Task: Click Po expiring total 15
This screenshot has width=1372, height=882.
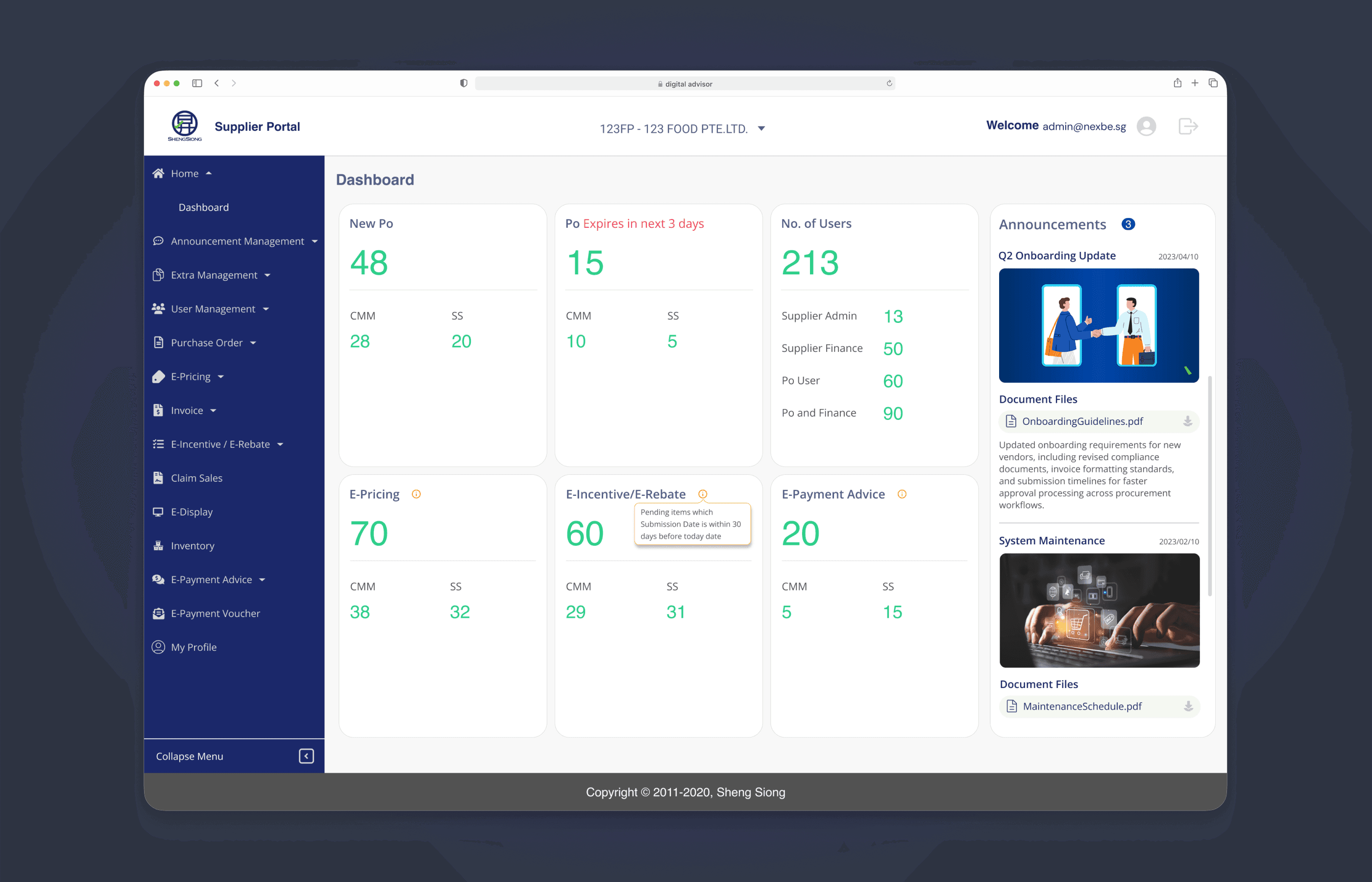Action: point(585,263)
